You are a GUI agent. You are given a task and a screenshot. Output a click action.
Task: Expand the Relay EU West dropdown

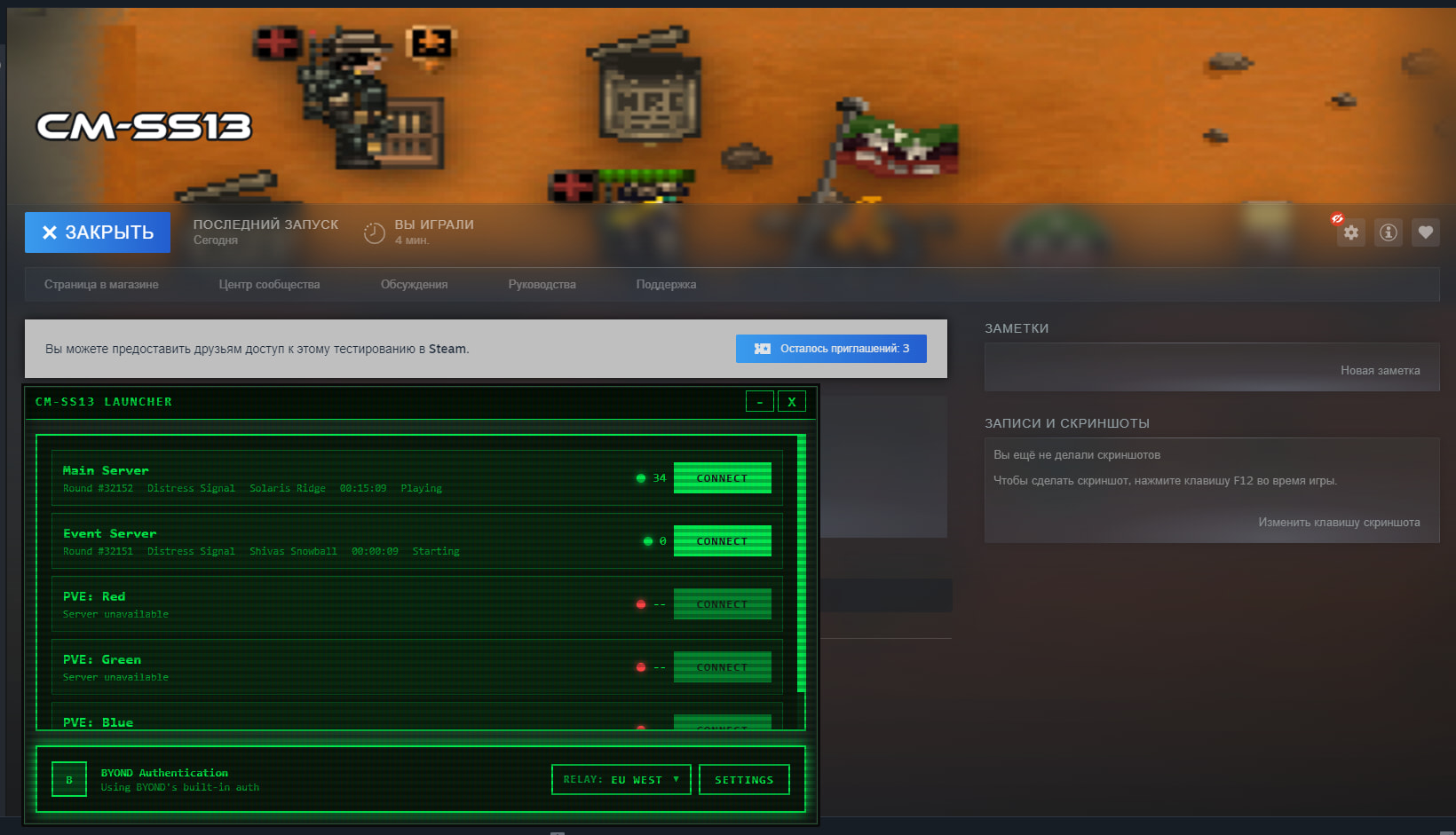tap(621, 780)
